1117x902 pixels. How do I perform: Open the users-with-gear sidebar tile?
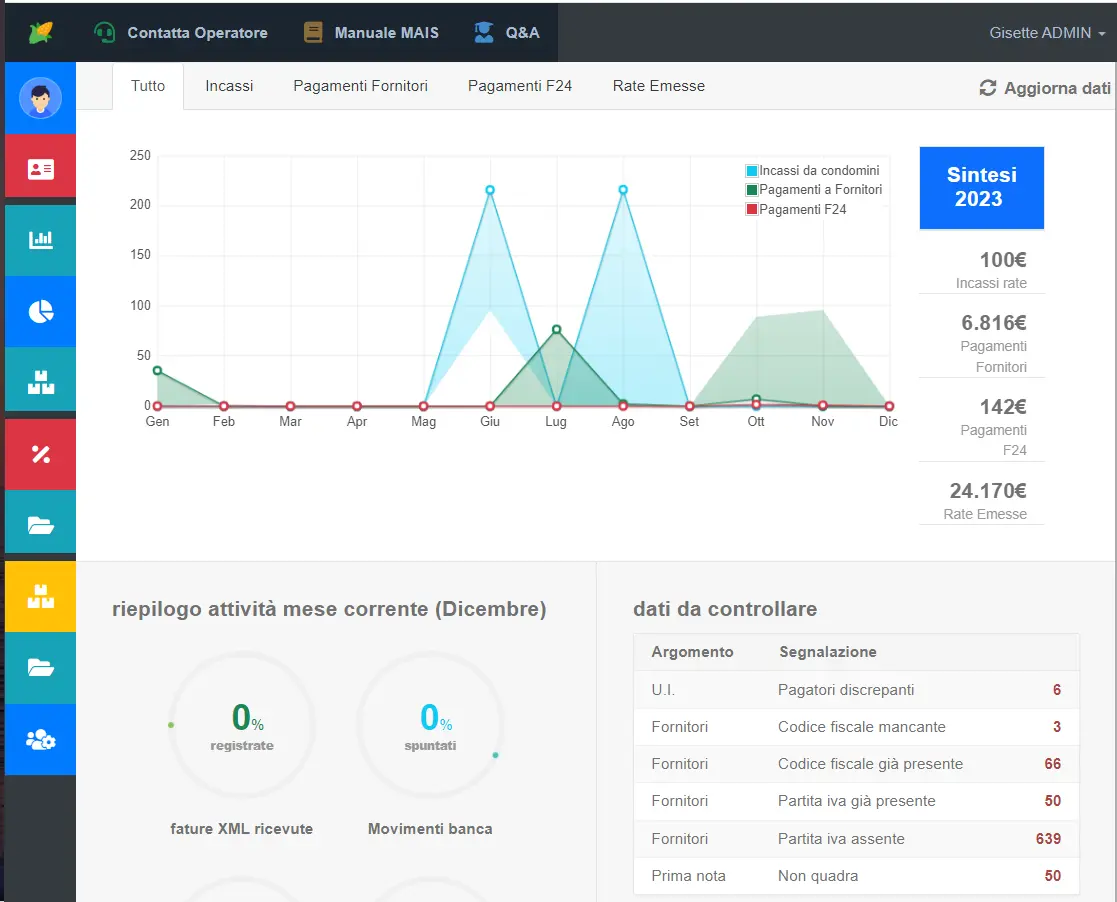[41, 740]
